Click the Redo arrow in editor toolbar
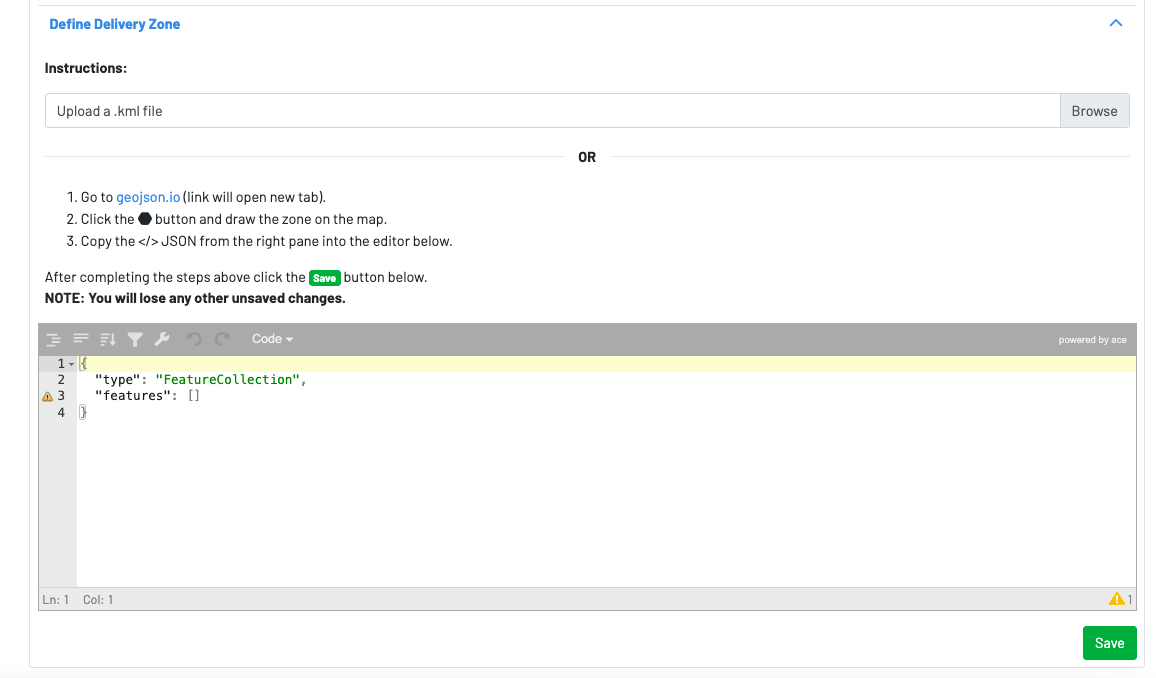The image size is (1156, 678). [222, 339]
